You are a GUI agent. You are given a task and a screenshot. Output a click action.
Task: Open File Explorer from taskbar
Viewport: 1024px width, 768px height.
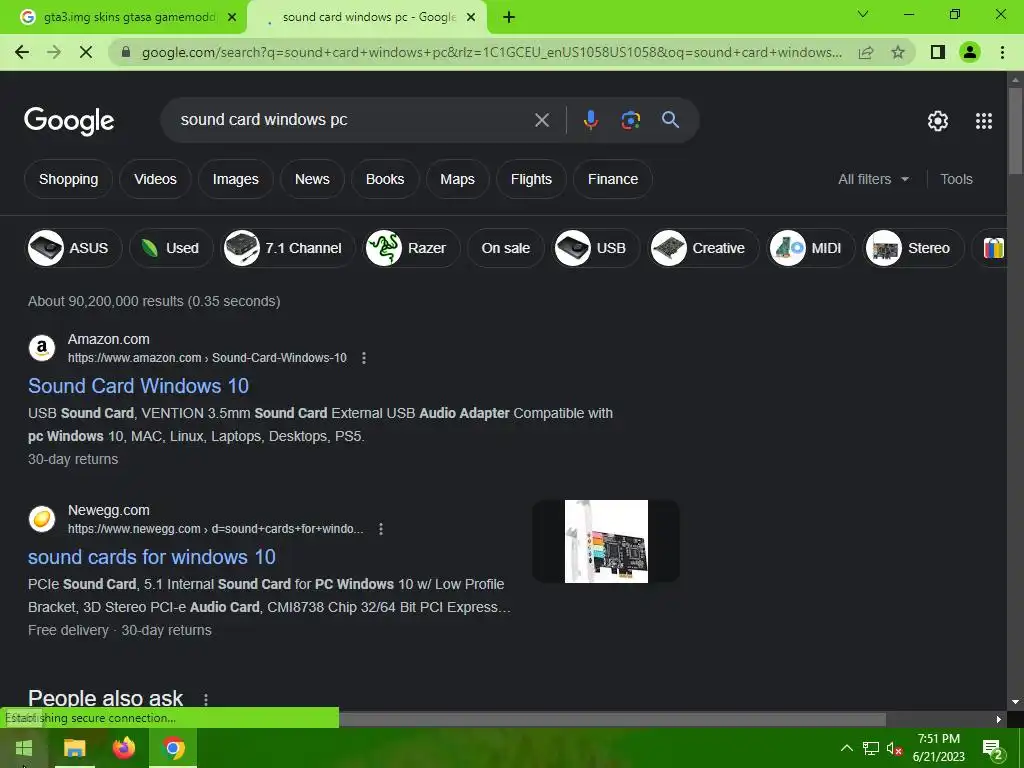tap(74, 748)
